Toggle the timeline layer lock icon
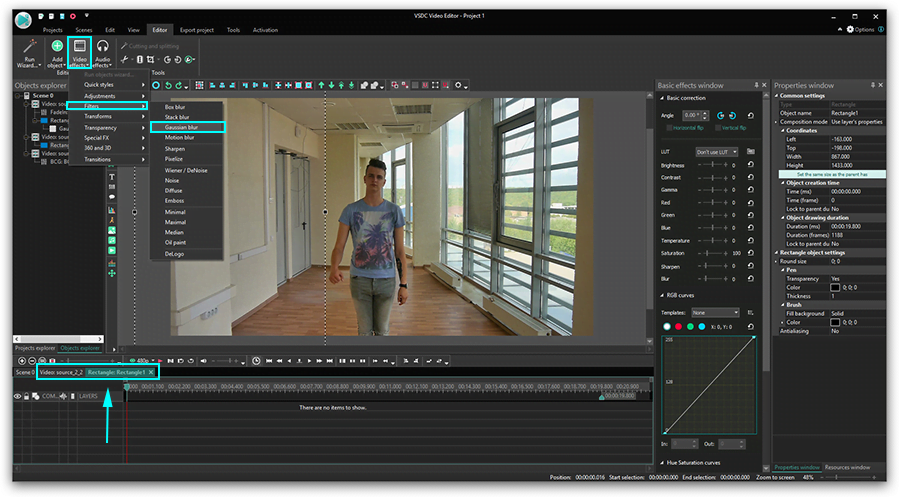 pyautogui.click(x=26, y=396)
